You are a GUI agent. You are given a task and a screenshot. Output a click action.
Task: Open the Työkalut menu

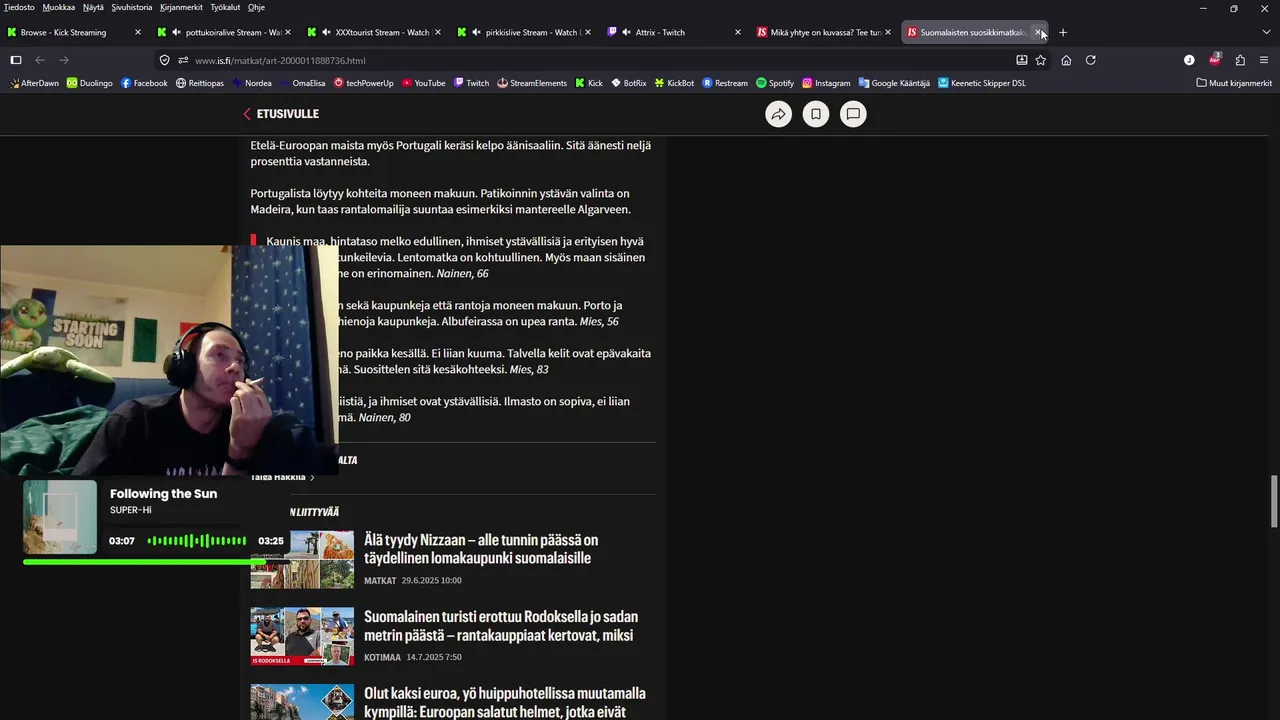click(225, 7)
